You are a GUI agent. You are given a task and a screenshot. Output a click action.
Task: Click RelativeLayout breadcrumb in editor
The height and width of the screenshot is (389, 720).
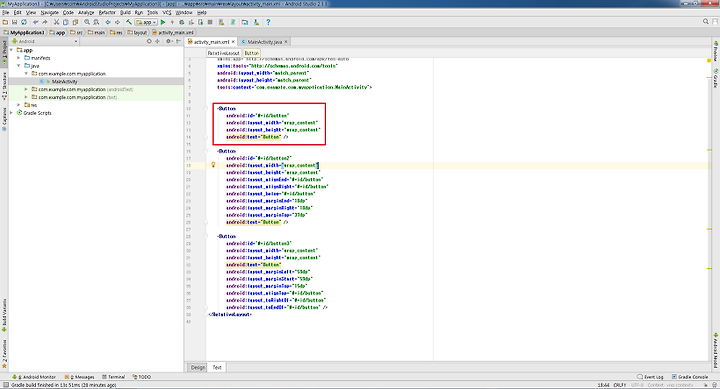(x=224, y=53)
